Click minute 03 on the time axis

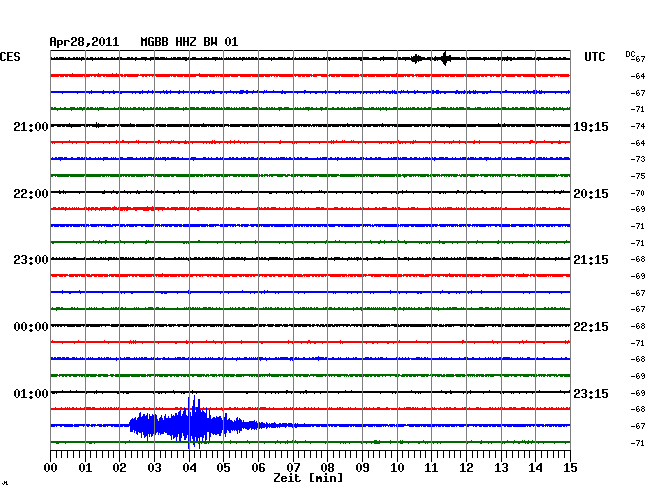[155, 468]
